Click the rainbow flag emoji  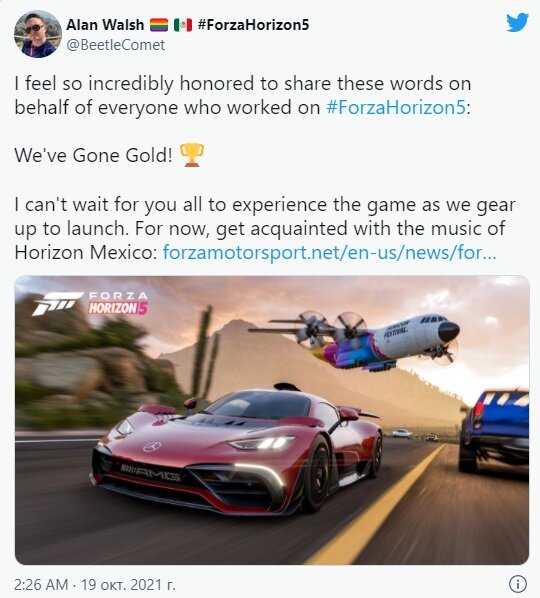(x=159, y=25)
